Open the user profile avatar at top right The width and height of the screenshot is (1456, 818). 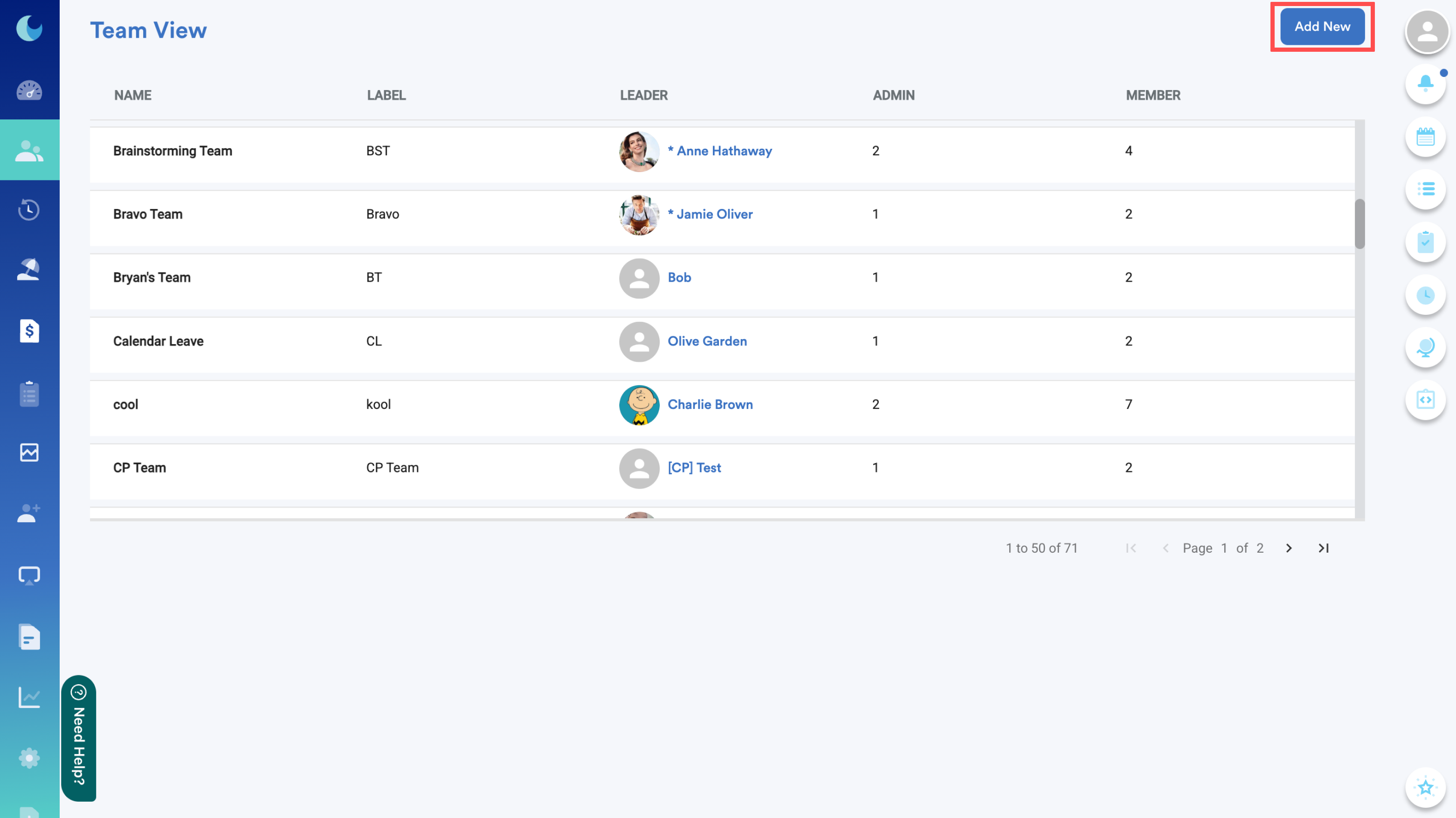point(1427,31)
